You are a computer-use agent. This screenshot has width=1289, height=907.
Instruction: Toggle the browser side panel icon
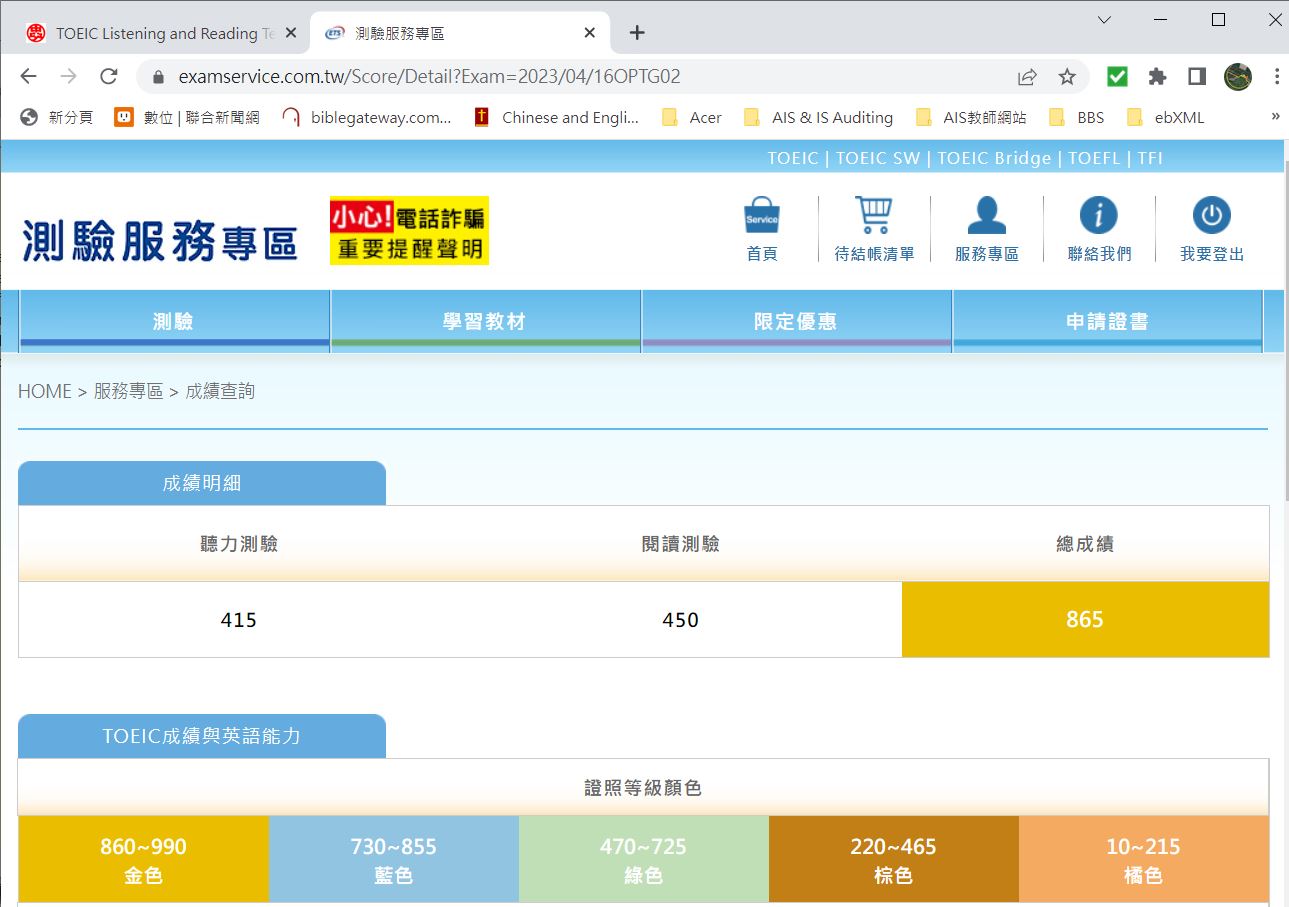click(1197, 77)
